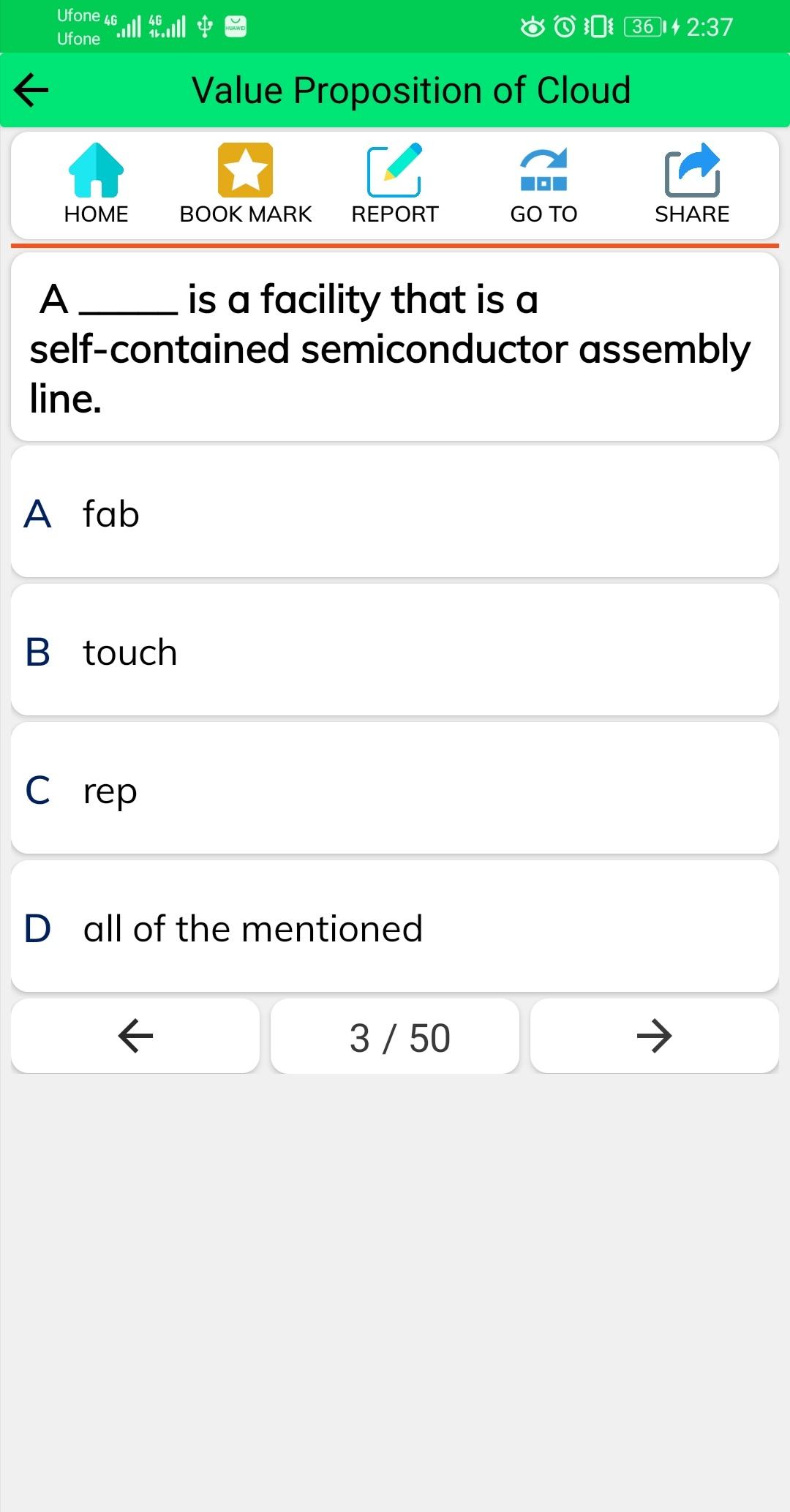Tap the battery indicator in status bar
This screenshot has width=790, height=1512.
645,27
